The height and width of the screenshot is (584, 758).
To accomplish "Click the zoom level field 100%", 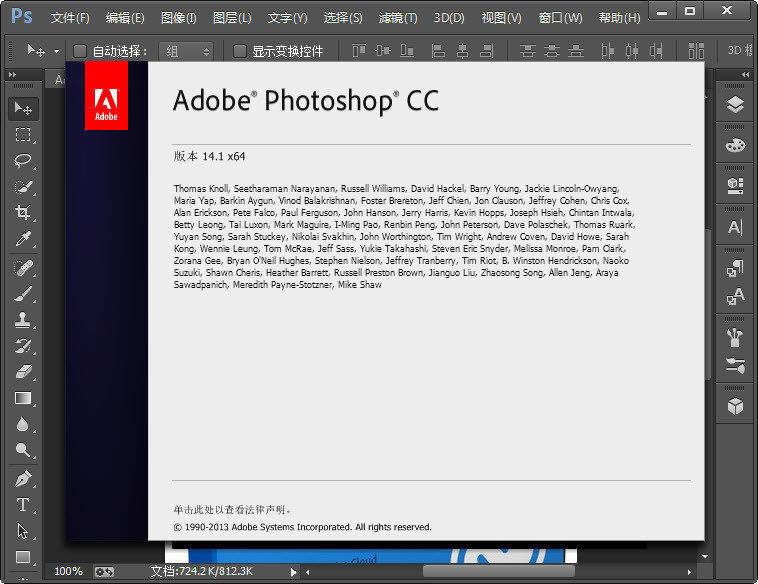I will point(68,571).
